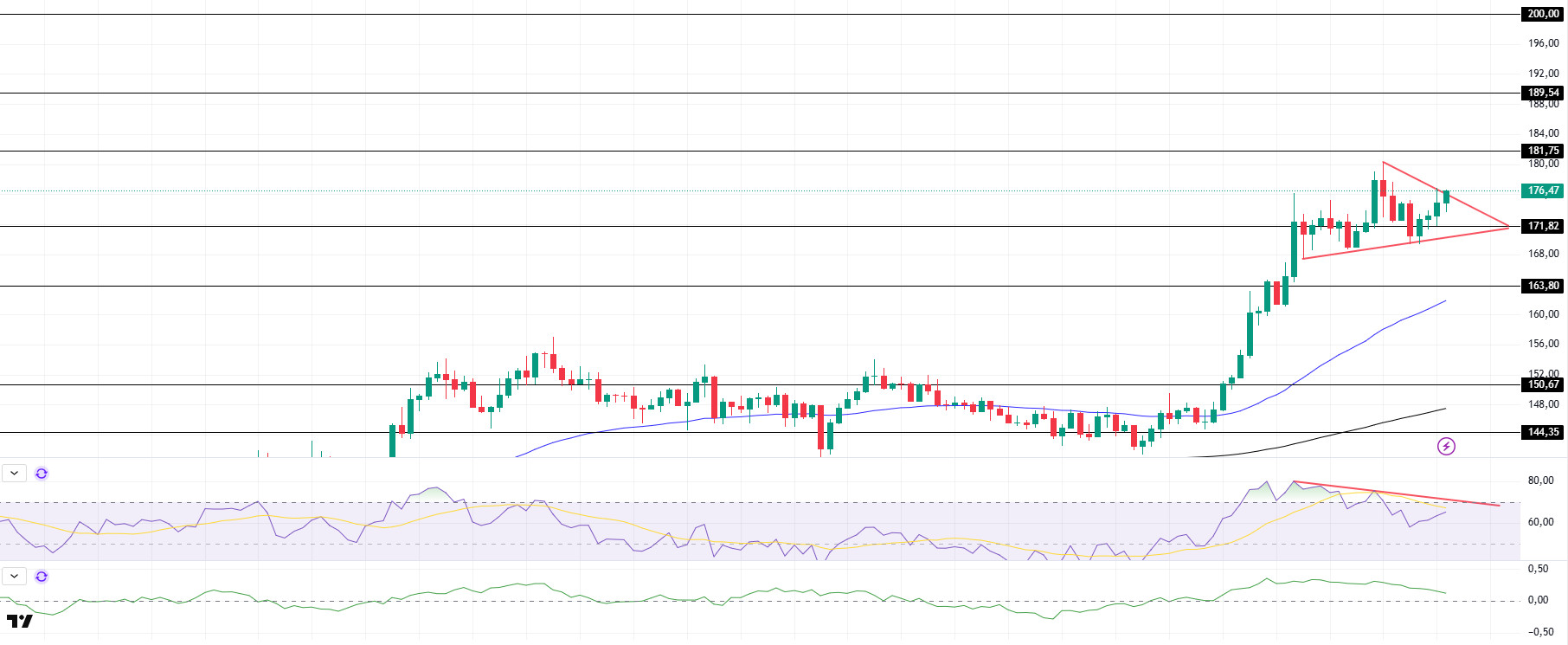Click the RSI 80,00 axis label
The image size is (1568, 645).
1540,481
